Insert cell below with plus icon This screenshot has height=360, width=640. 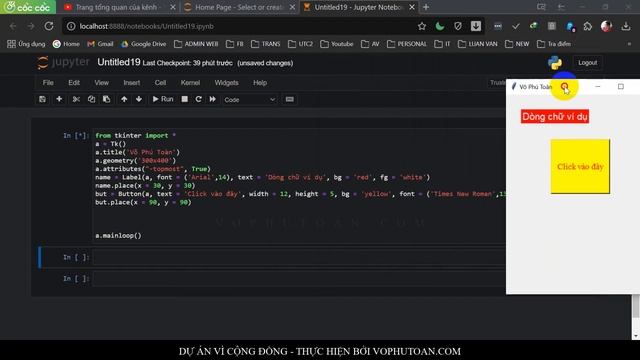pos(59,99)
